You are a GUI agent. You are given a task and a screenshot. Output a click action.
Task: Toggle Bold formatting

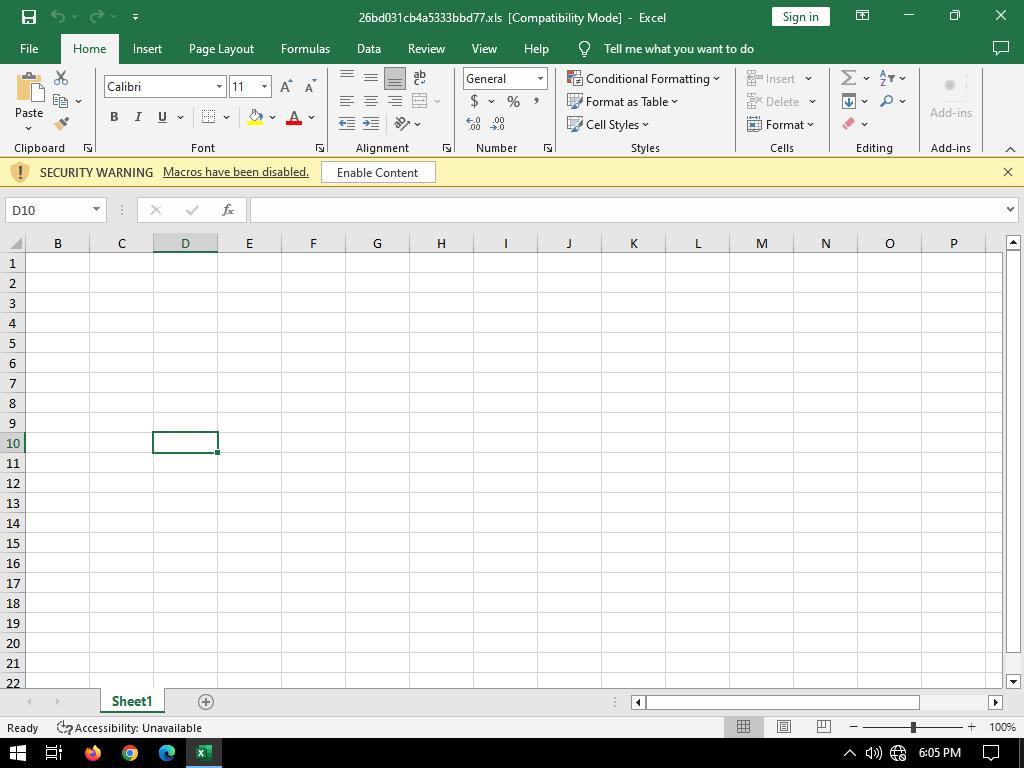[114, 117]
